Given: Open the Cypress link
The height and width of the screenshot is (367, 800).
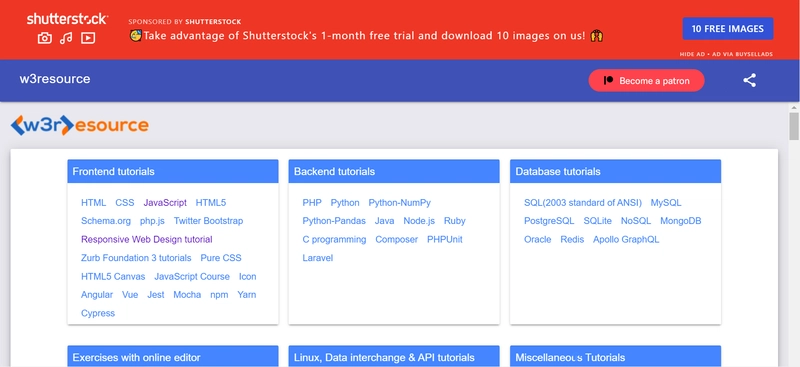Looking at the screenshot, I should (x=98, y=313).
